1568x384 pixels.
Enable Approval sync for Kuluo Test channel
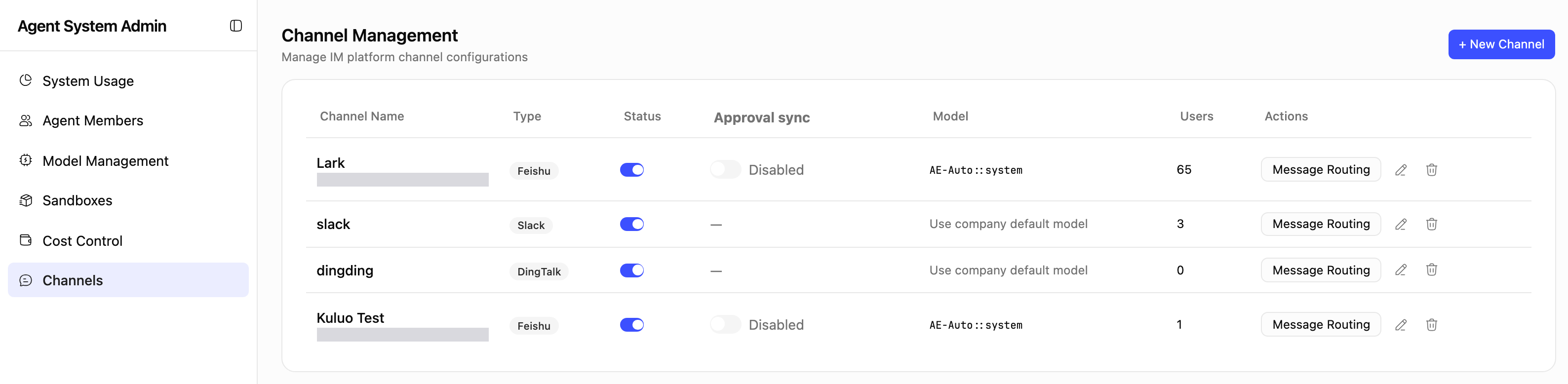click(725, 324)
